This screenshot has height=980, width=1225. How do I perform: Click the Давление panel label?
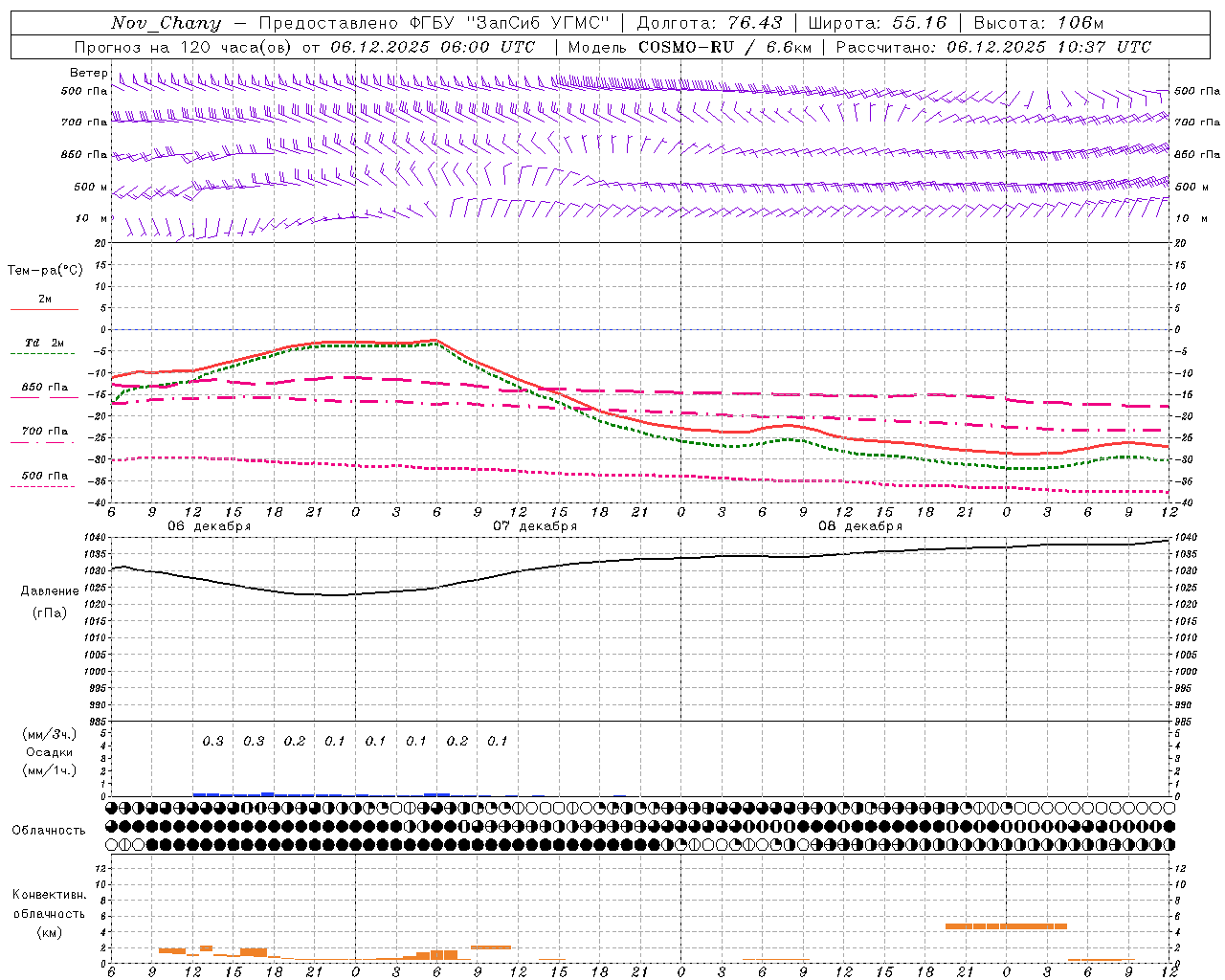(x=50, y=591)
